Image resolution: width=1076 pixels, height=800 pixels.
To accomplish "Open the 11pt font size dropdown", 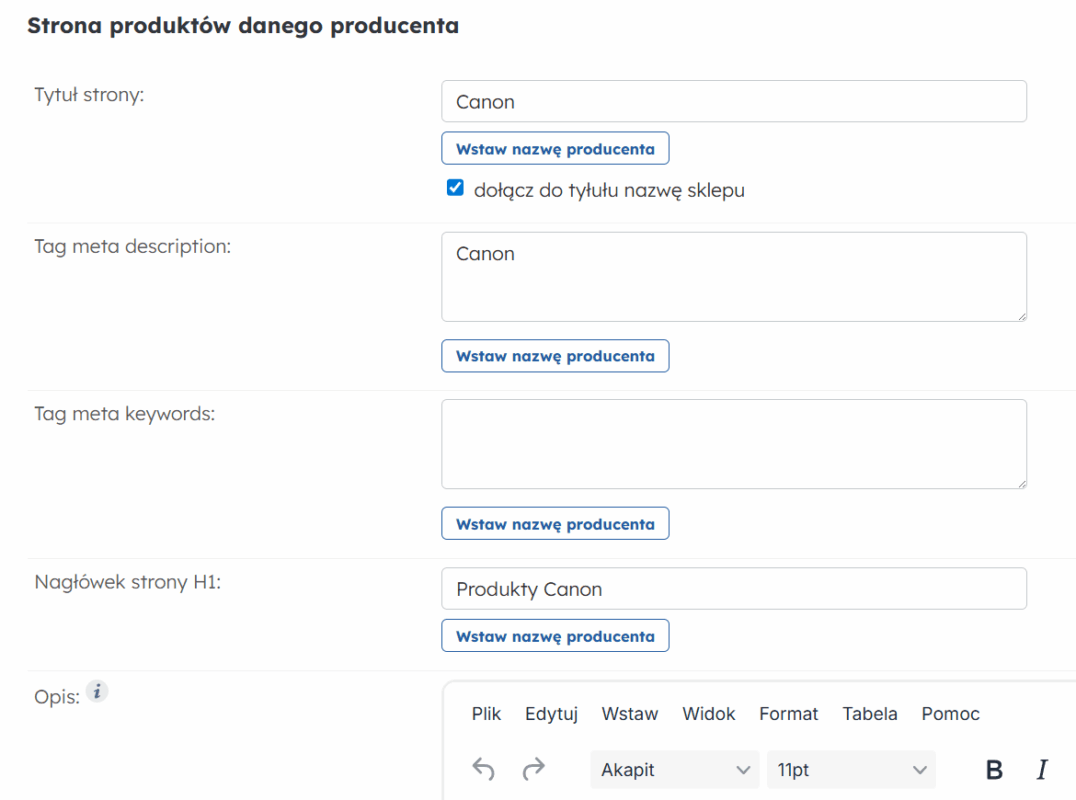I will [851, 770].
